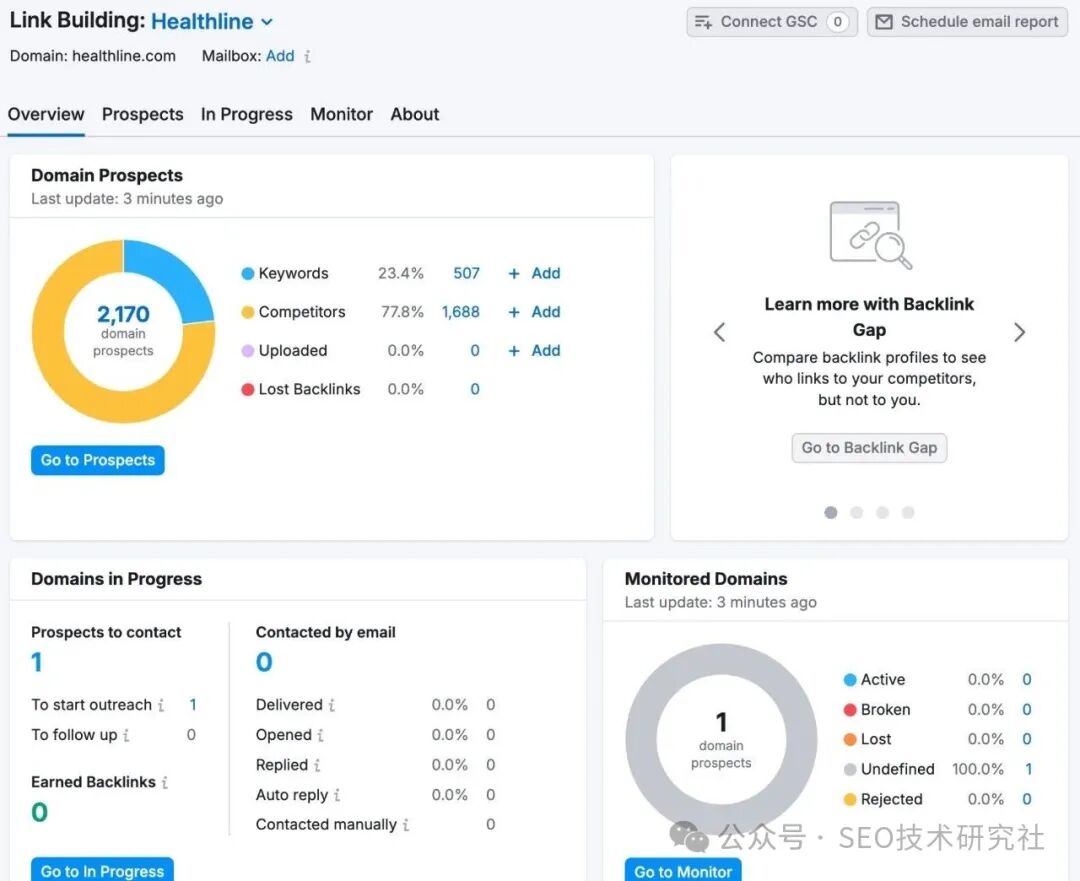
Task: Click the Auto reply info icon
Action: click(337, 796)
